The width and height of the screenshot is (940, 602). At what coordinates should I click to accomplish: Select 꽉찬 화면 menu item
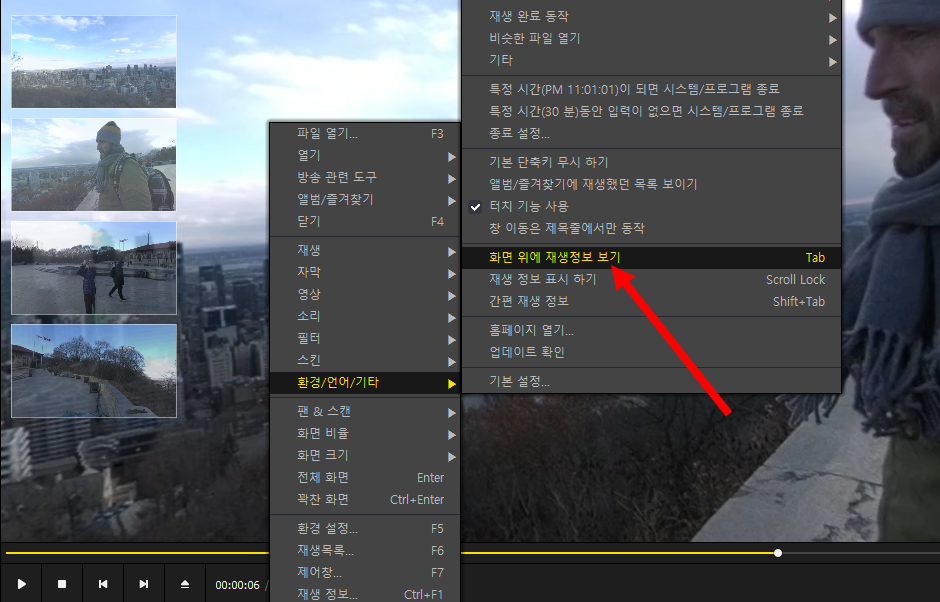(x=365, y=500)
